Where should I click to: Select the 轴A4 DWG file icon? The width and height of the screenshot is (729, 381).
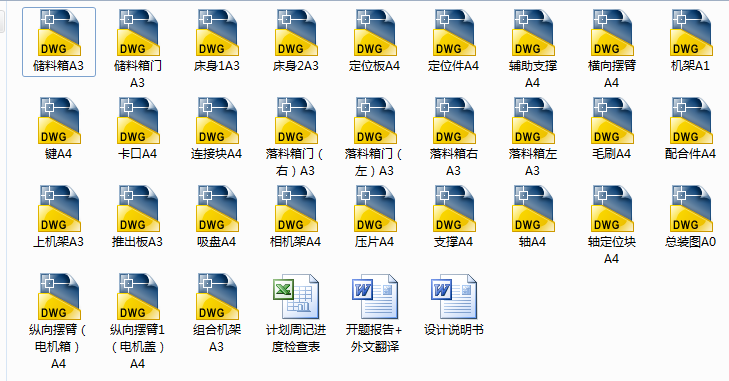[533, 208]
